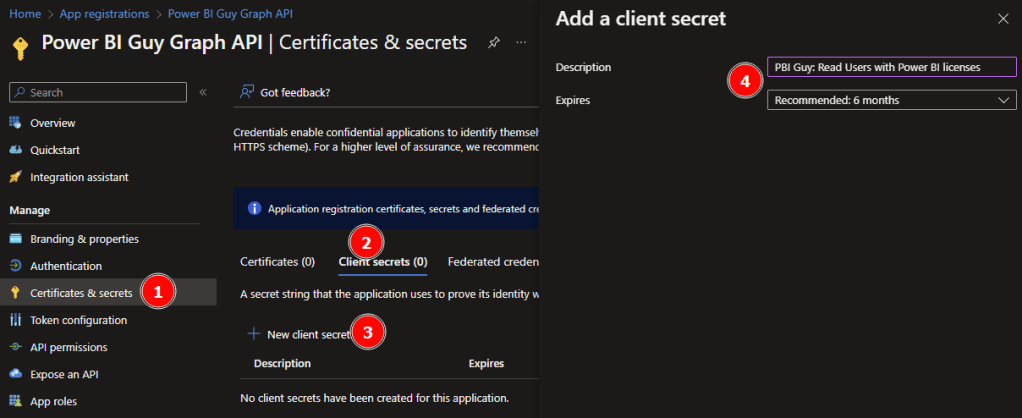This screenshot has height=418, width=1022.
Task: Click the API permissions icon
Action: click(x=15, y=347)
